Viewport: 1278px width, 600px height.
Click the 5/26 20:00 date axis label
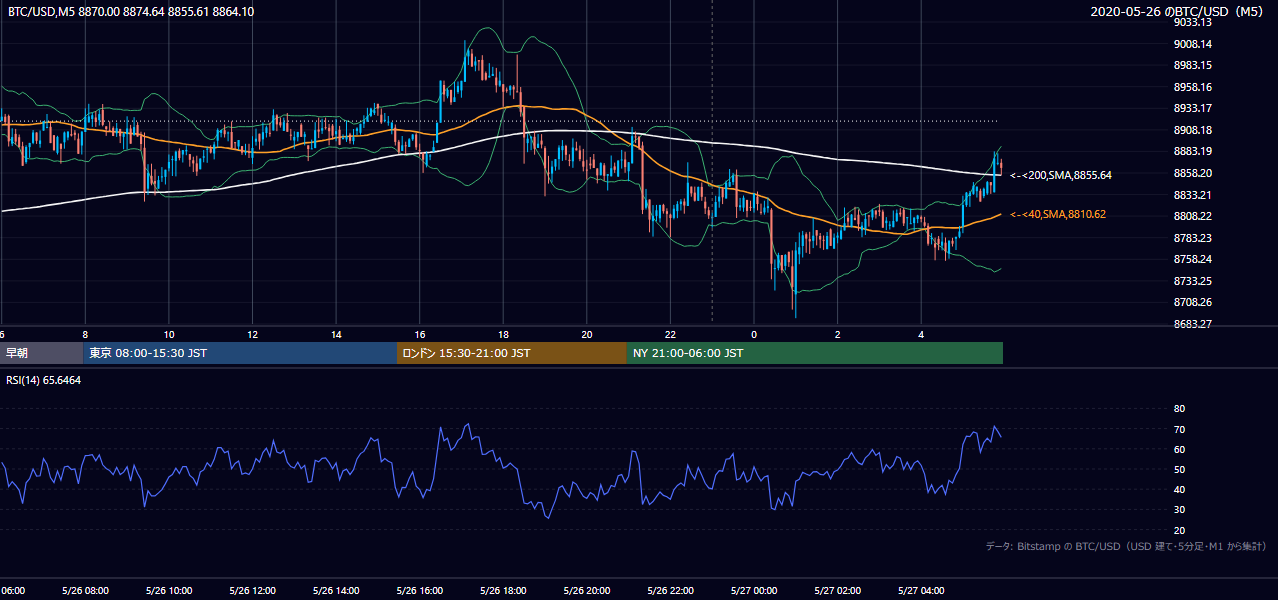[x=587, y=591]
